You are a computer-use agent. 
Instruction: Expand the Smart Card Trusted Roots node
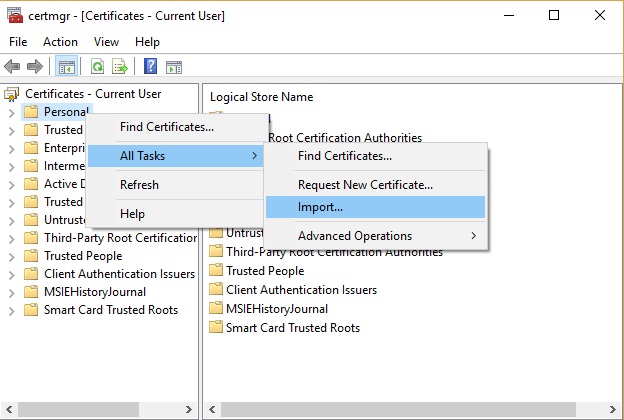tap(11, 310)
